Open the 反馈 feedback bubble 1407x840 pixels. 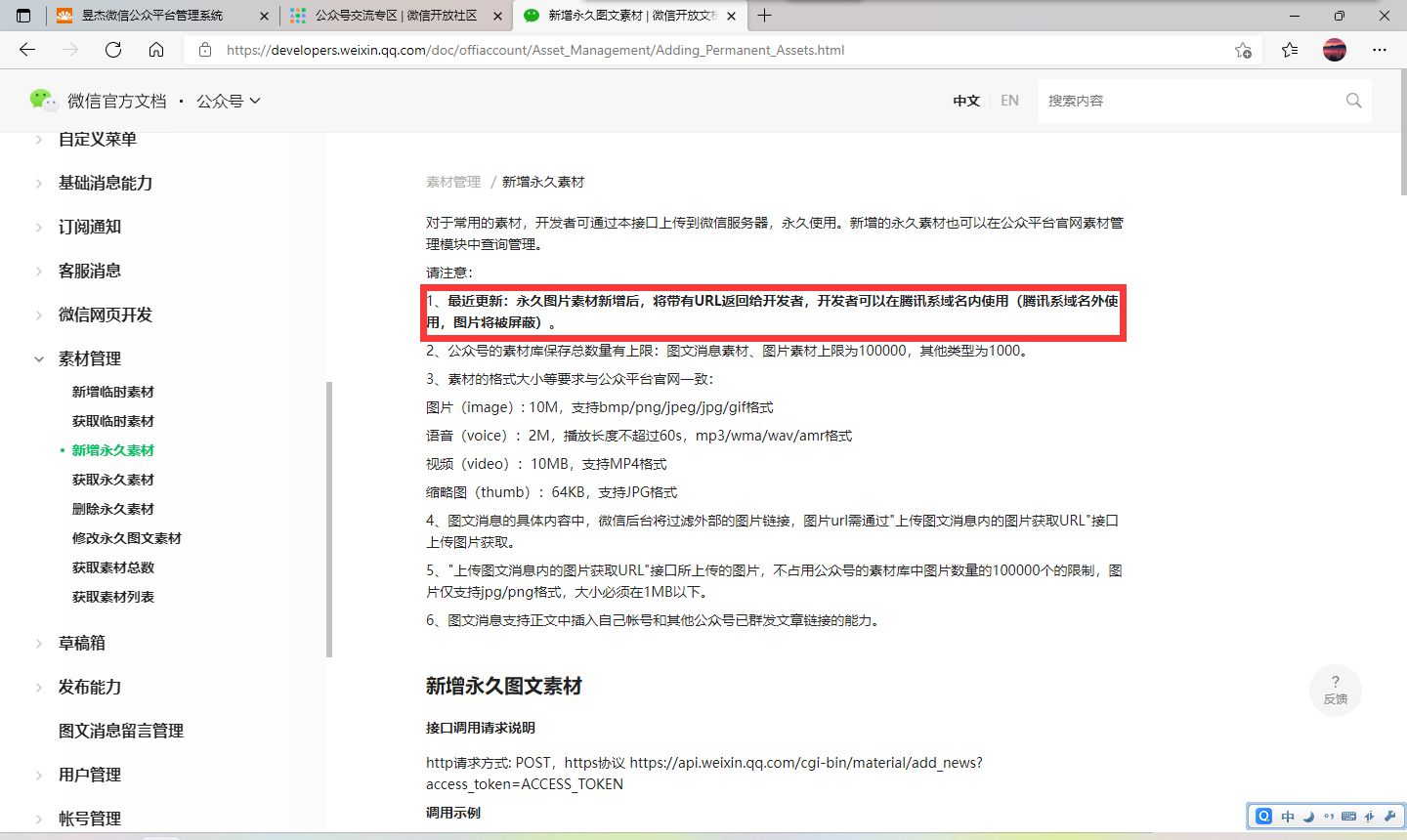pyautogui.click(x=1336, y=690)
